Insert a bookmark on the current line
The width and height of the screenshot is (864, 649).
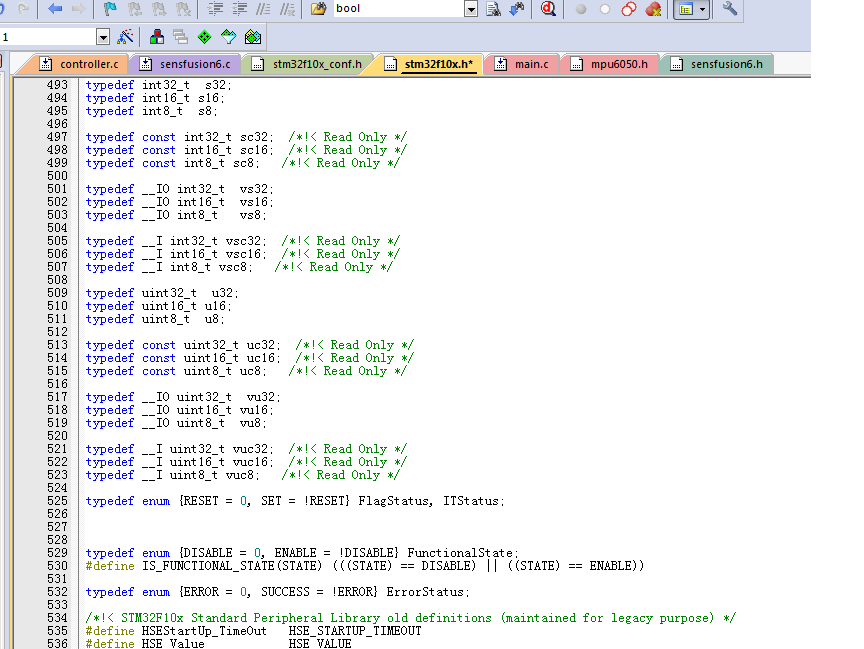click(111, 9)
